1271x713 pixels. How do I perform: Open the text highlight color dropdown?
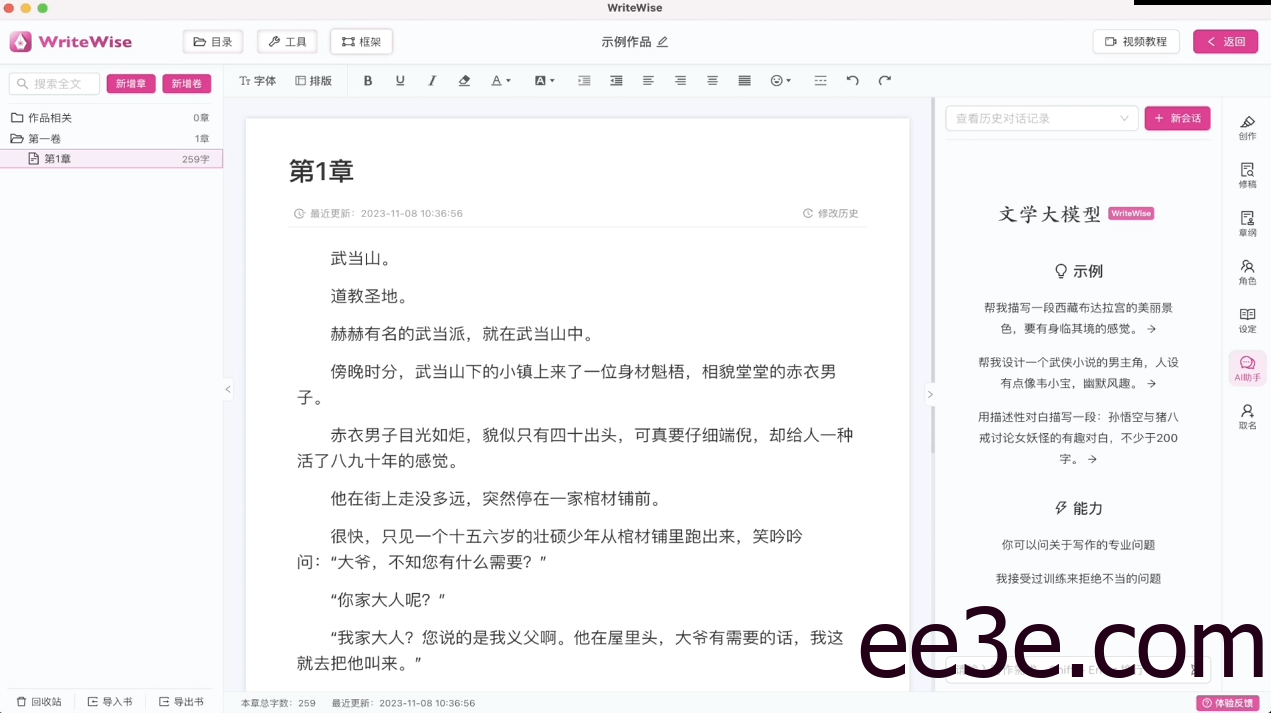(x=544, y=81)
